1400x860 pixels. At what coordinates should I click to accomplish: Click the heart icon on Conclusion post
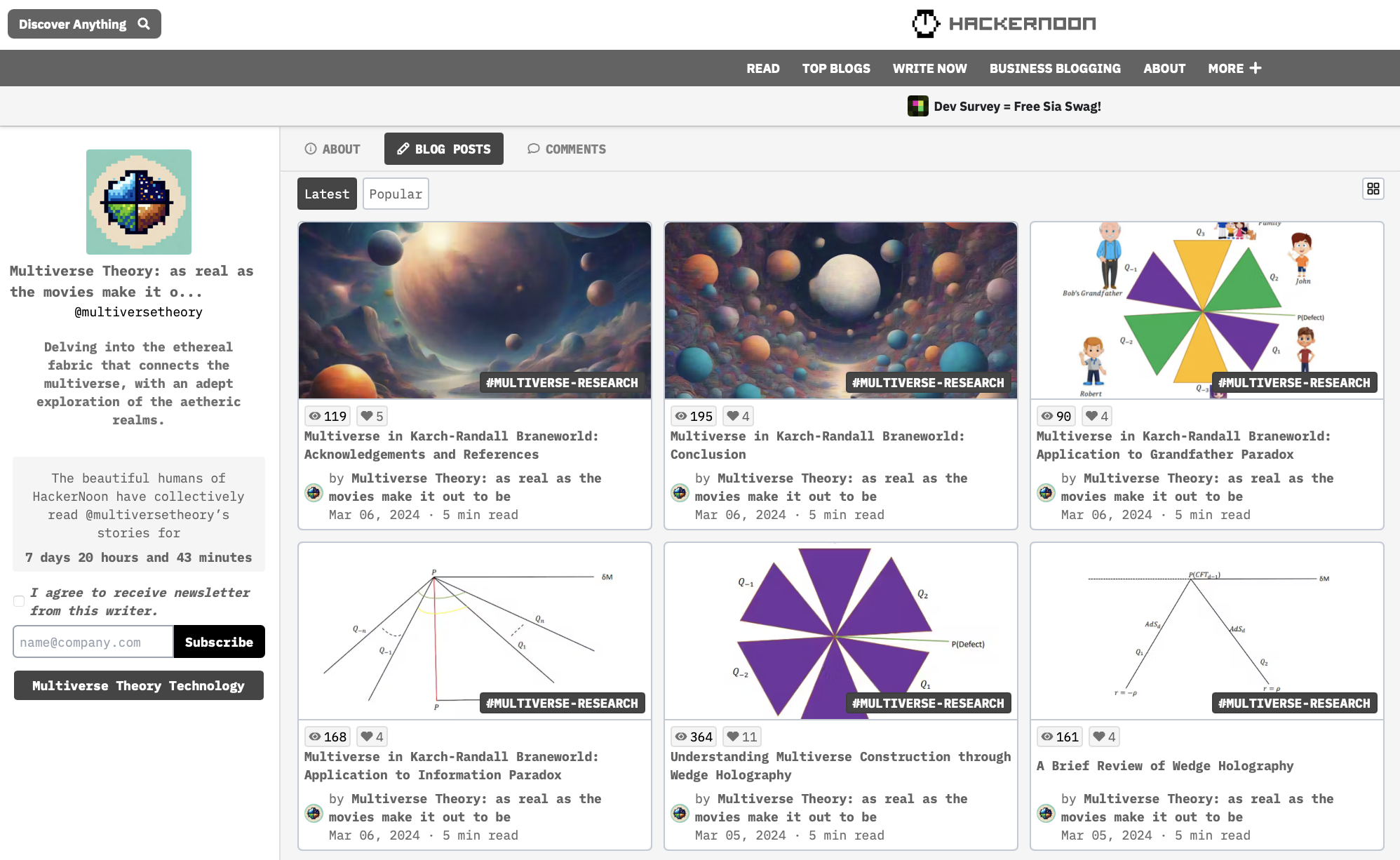click(x=732, y=416)
